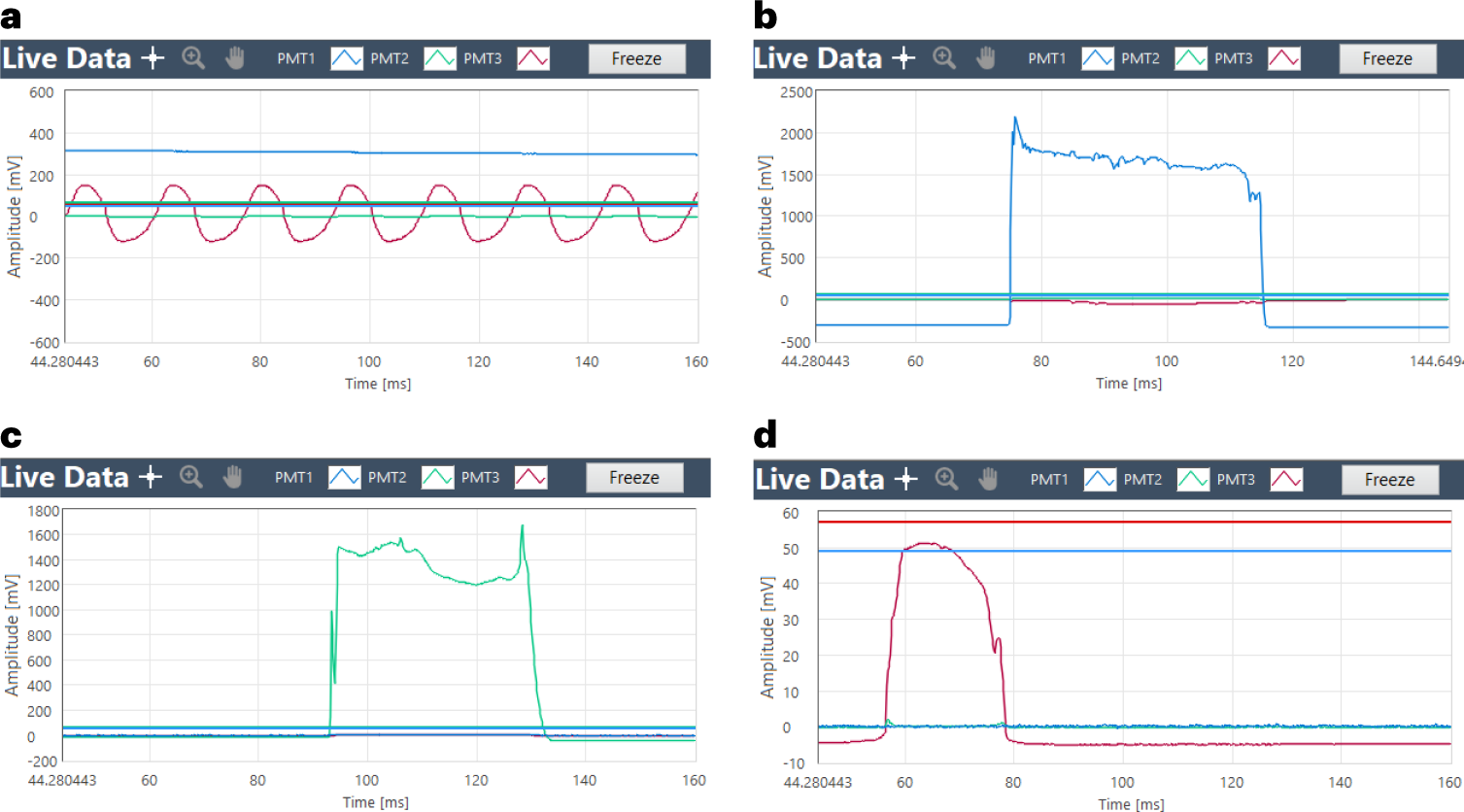Choose the pan hand tool in panel c
This screenshot has width=1464, height=812.
[232, 477]
